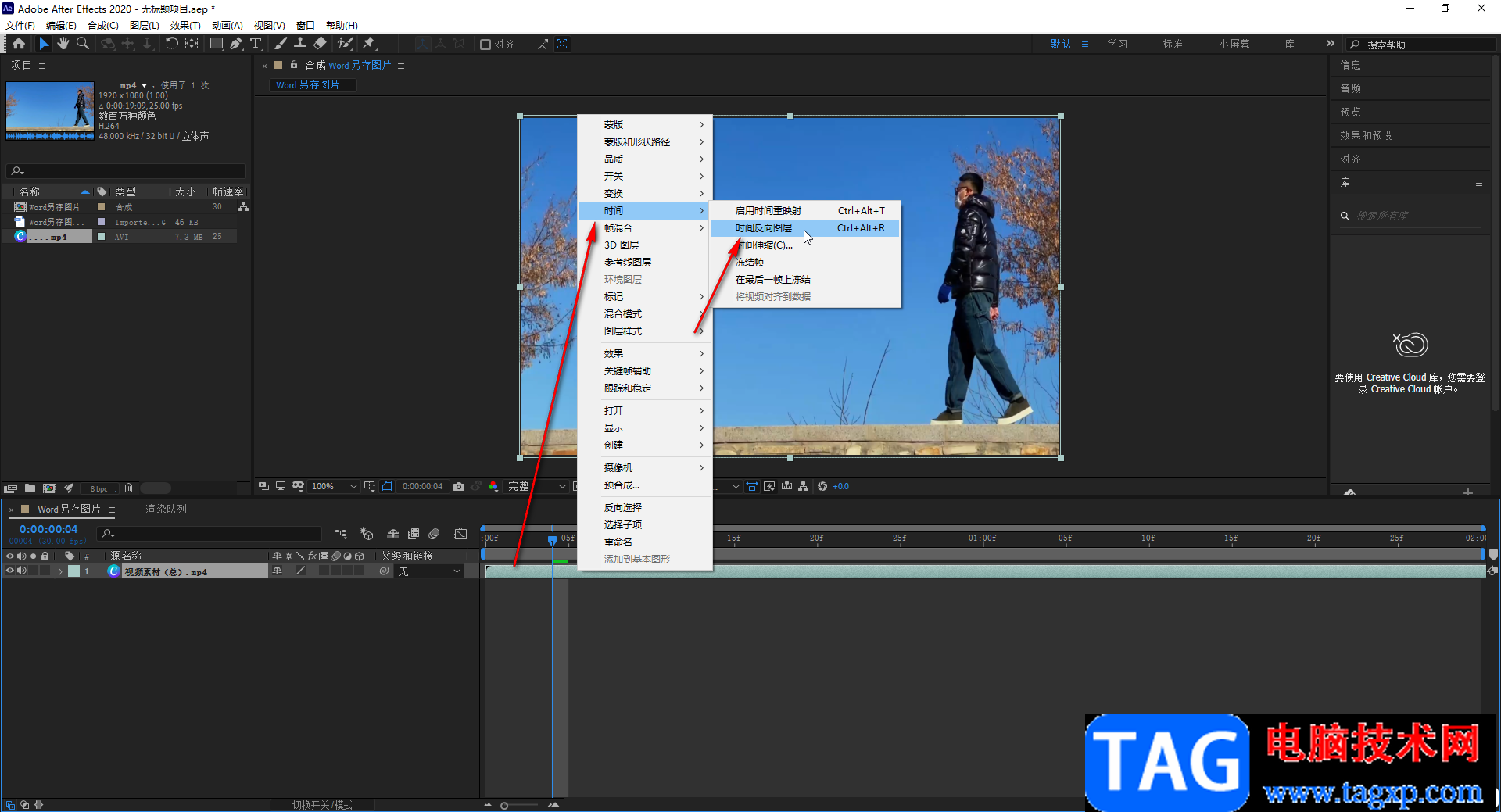
Task: Select the Rotation tool
Action: pos(171,44)
